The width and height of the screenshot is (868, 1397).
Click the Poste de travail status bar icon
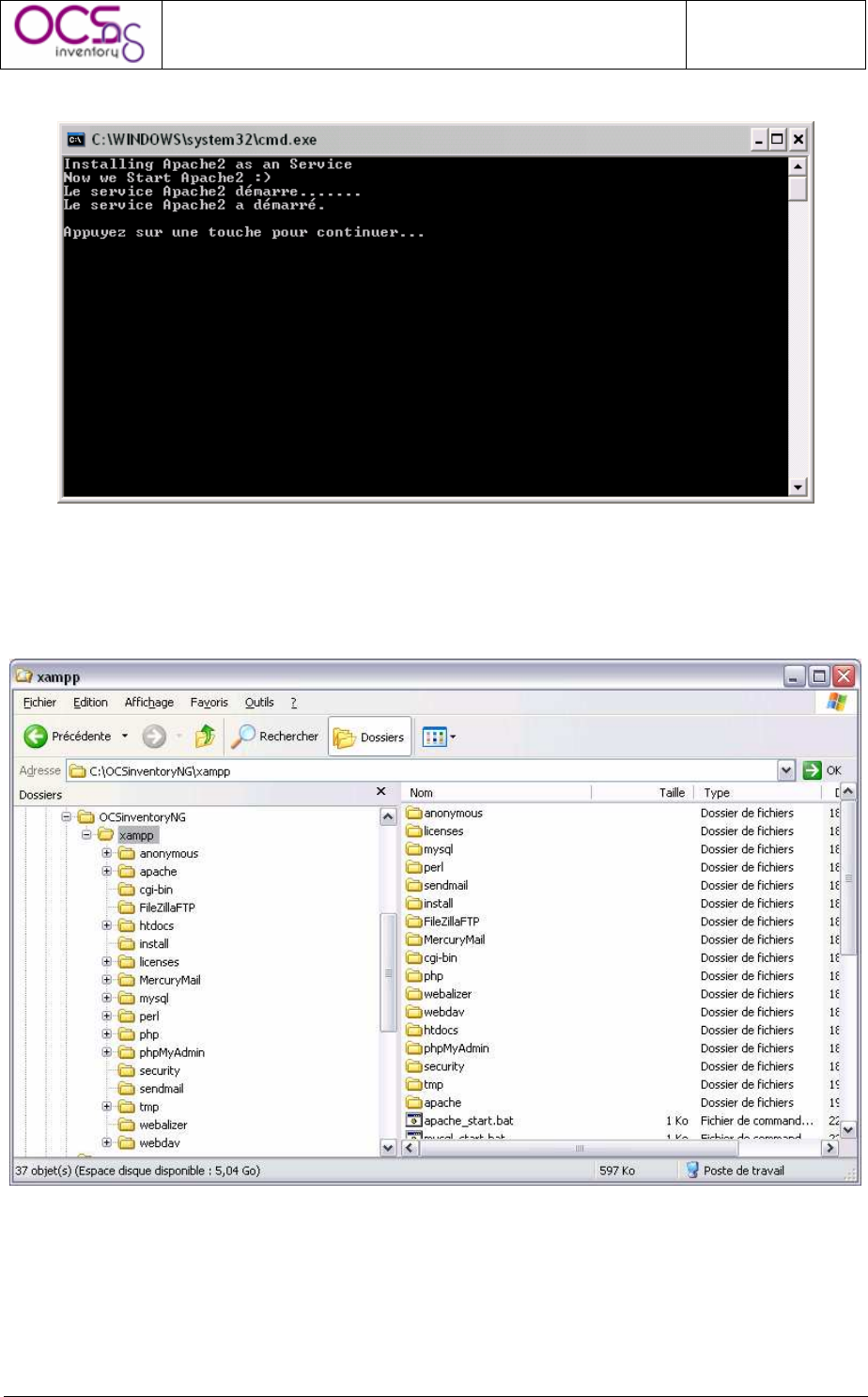692,1171
